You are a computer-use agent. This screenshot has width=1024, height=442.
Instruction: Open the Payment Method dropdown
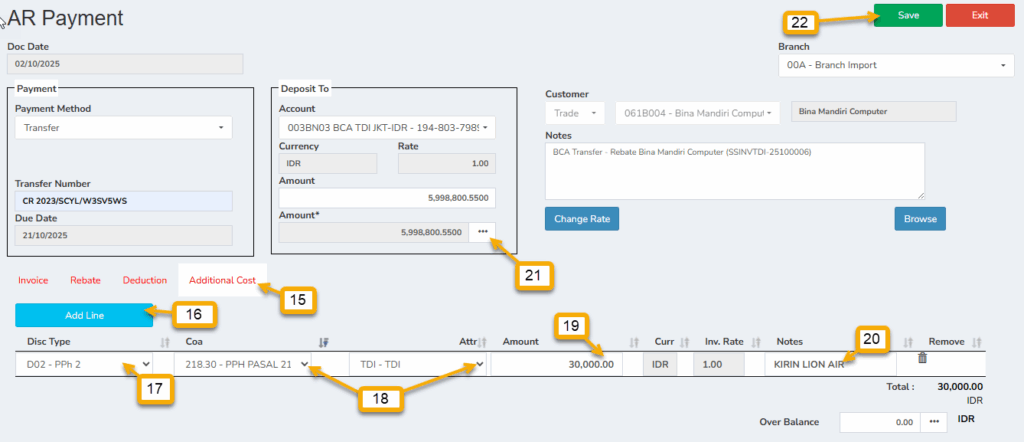[x=123, y=128]
